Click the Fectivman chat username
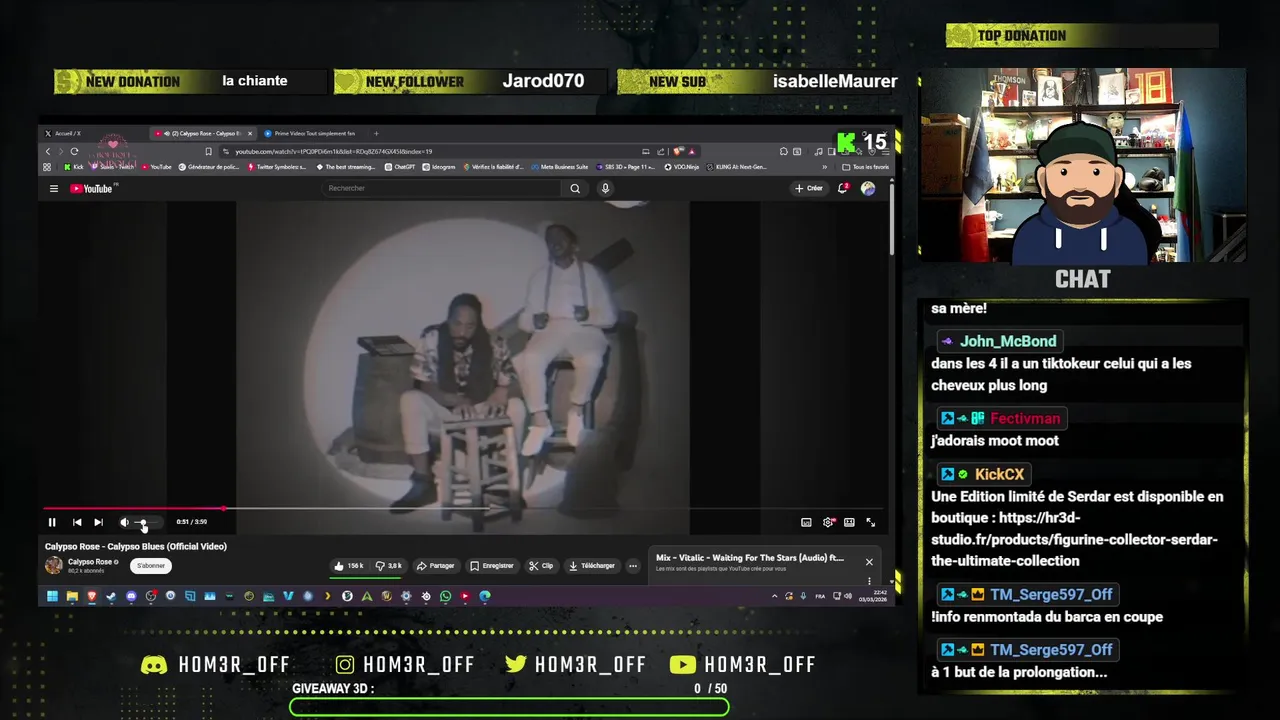Screen dimensions: 1280x720 point(1025,419)
